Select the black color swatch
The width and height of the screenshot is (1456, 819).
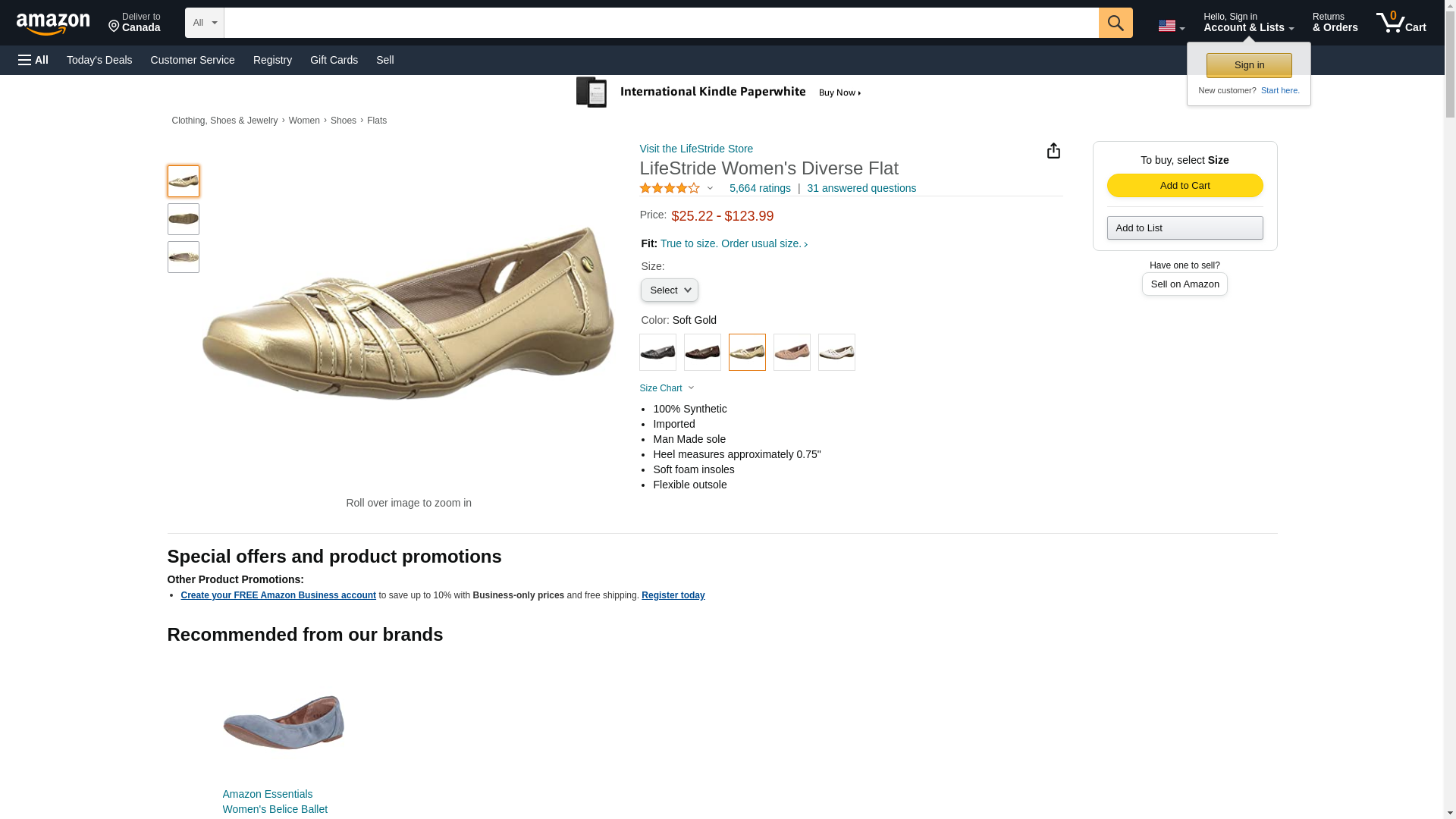(x=657, y=353)
